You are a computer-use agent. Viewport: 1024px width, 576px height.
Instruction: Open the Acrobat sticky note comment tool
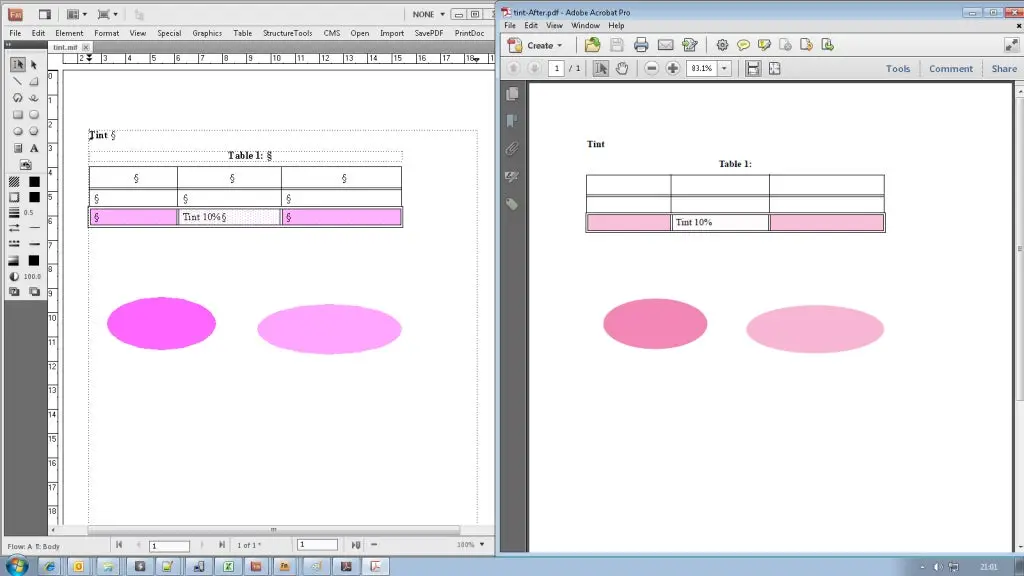point(743,45)
